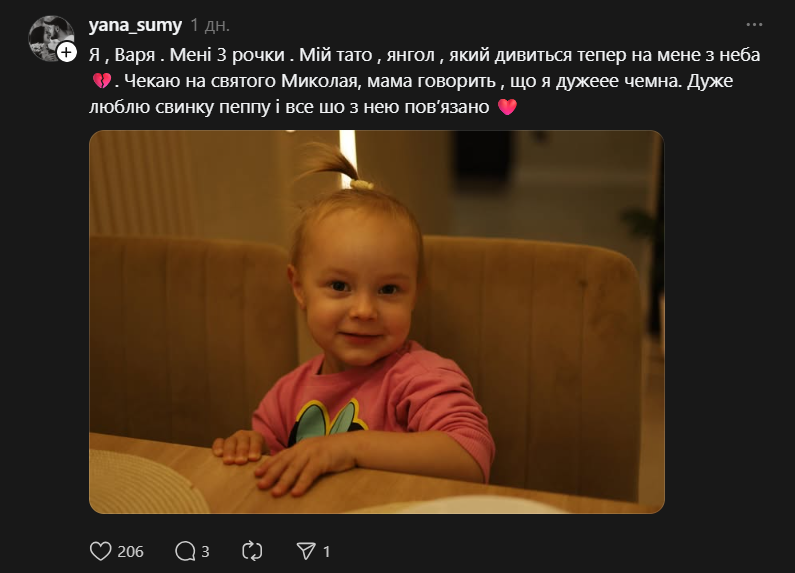Click the comment count of 3
Image resolution: width=795 pixels, height=573 pixels.
(x=205, y=551)
